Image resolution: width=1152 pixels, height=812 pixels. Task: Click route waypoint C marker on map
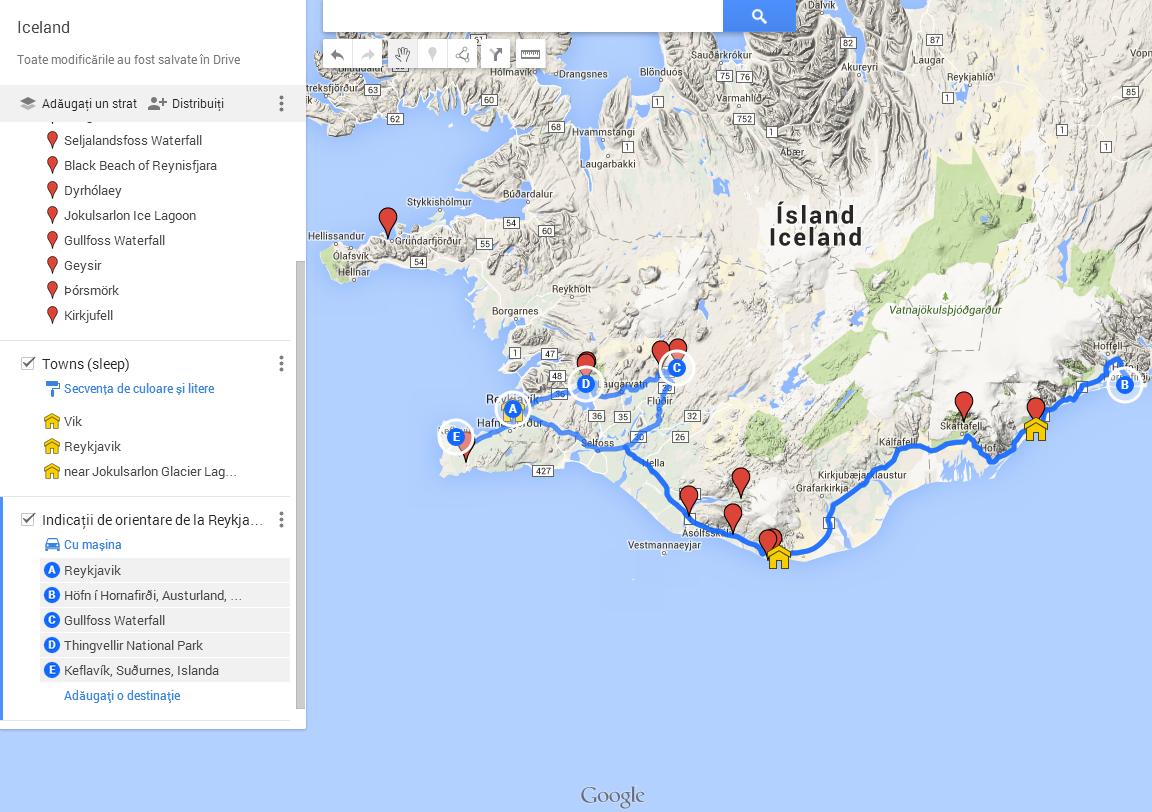pos(677,368)
